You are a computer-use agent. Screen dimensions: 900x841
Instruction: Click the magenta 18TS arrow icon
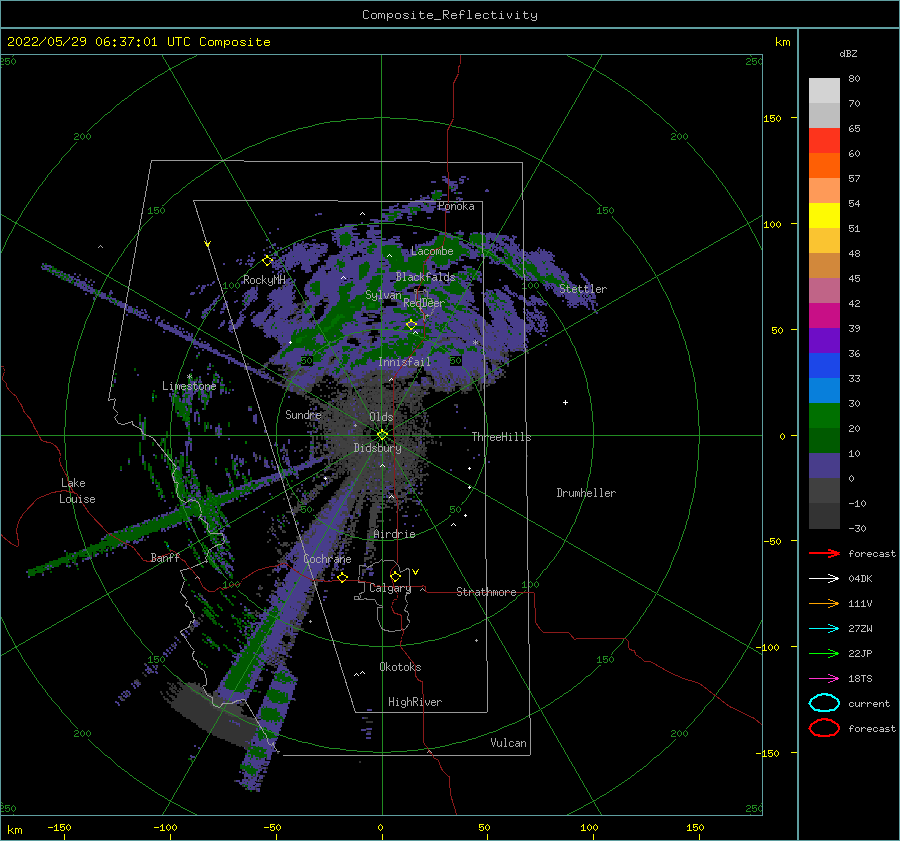pyautogui.click(x=824, y=679)
